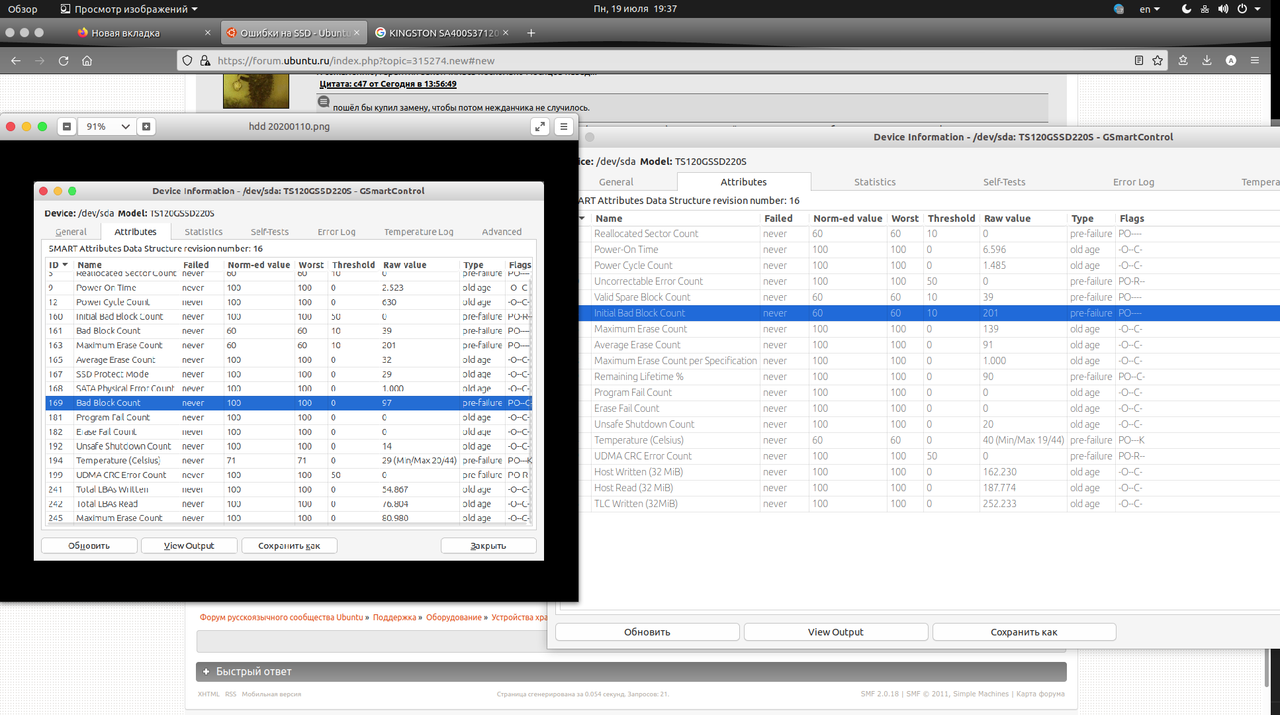1280x715 pixels.
Task: Select the Host Written (32 MiB) row
Action: coord(928,472)
